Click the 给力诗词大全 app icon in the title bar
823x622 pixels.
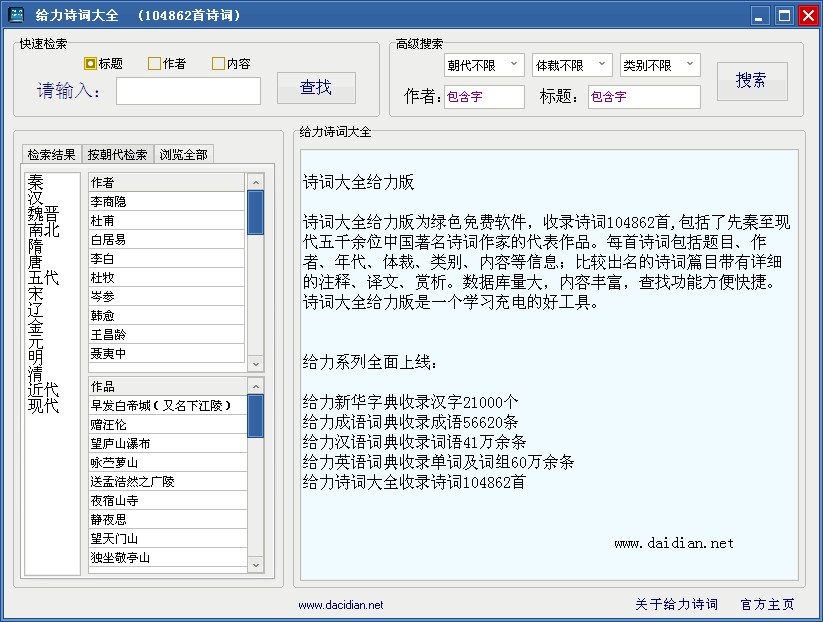click(15, 15)
